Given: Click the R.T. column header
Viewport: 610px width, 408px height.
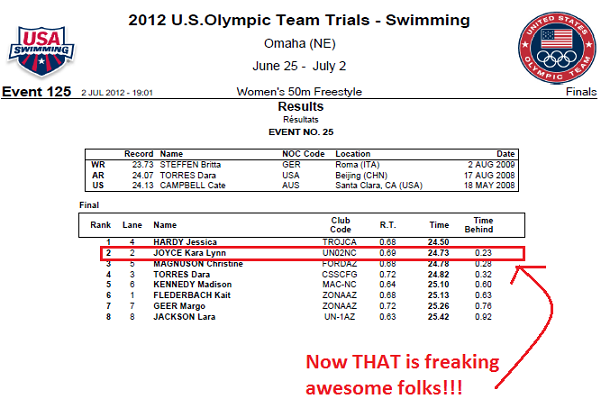Looking at the screenshot, I should pos(387,225).
